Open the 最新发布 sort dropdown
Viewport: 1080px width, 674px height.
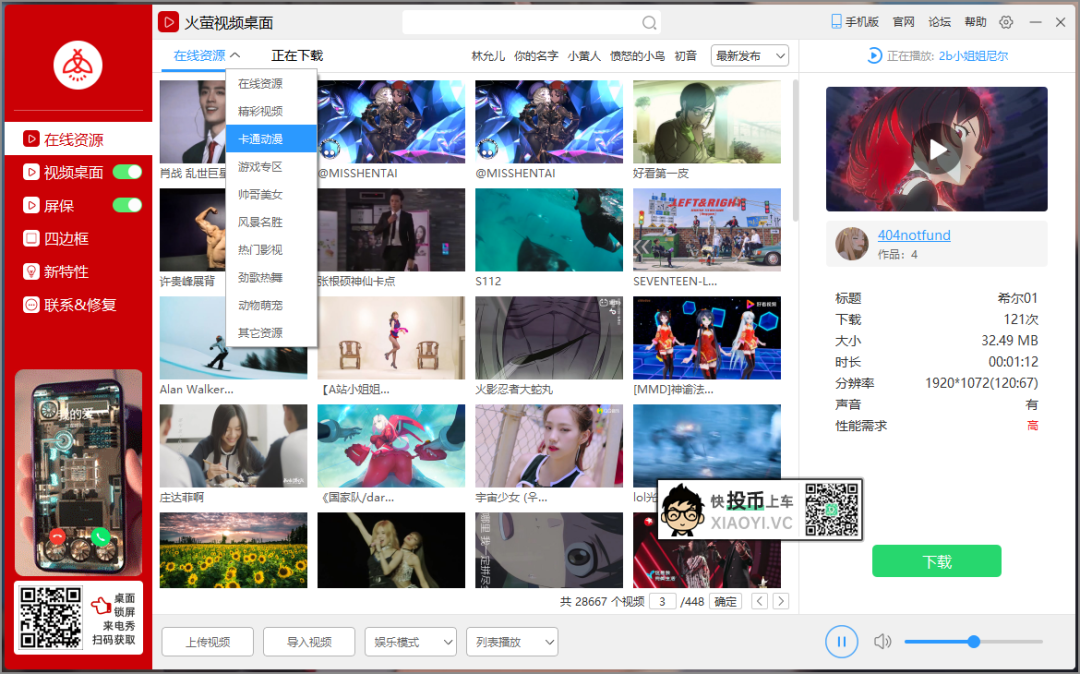(749, 56)
